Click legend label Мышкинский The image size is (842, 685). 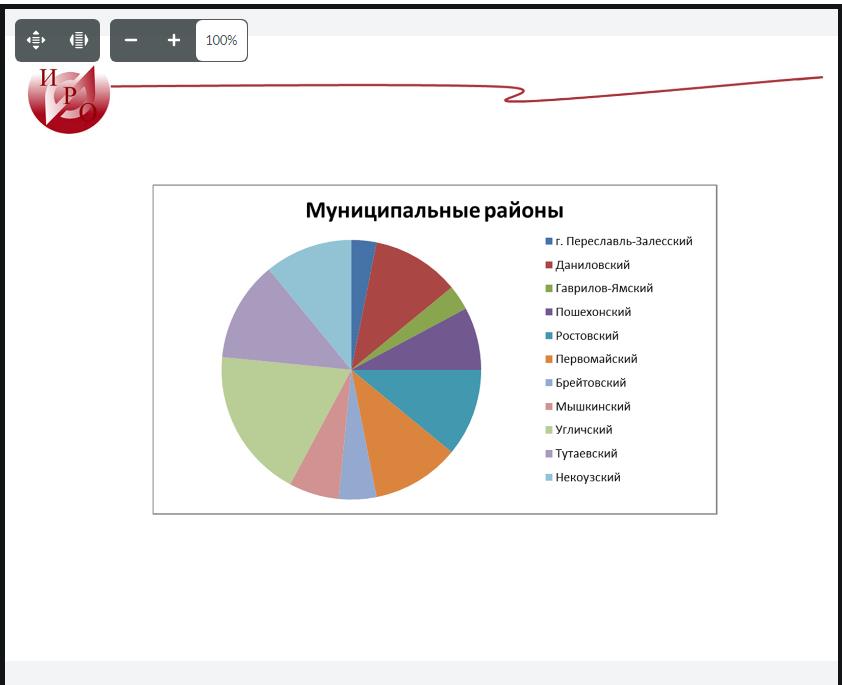(593, 406)
